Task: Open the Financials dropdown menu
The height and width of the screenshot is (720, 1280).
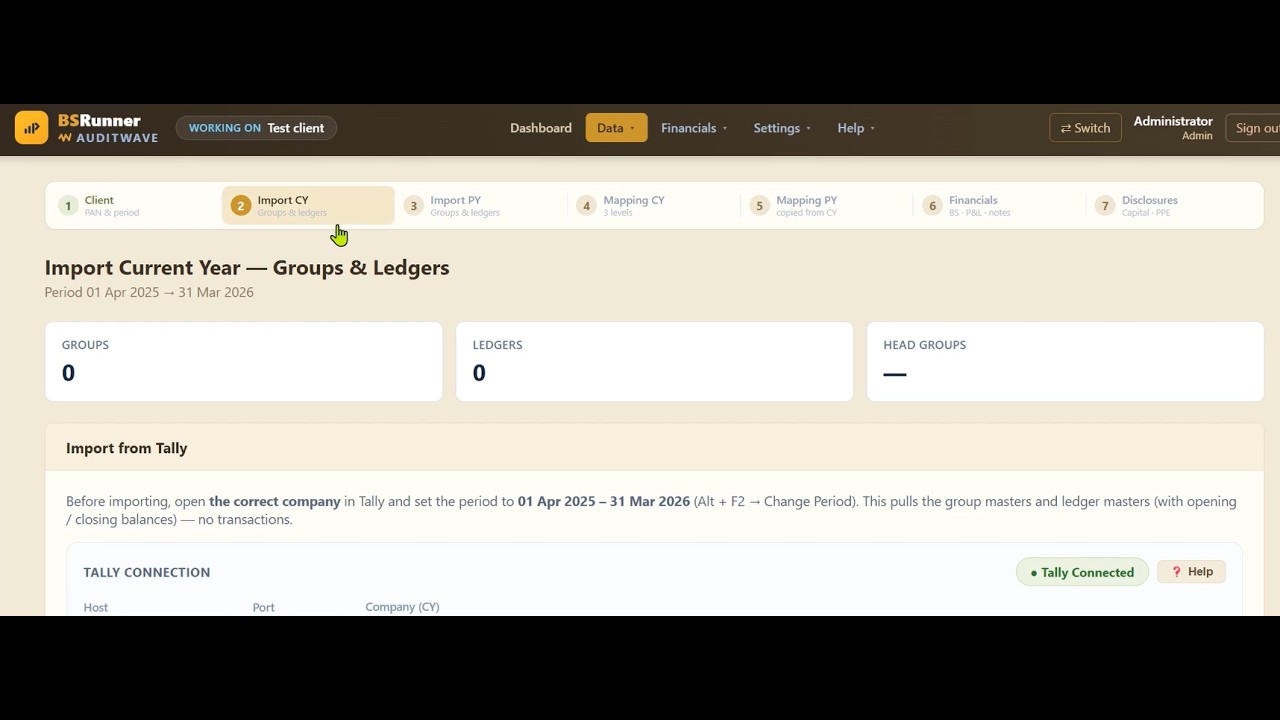Action: tap(694, 128)
